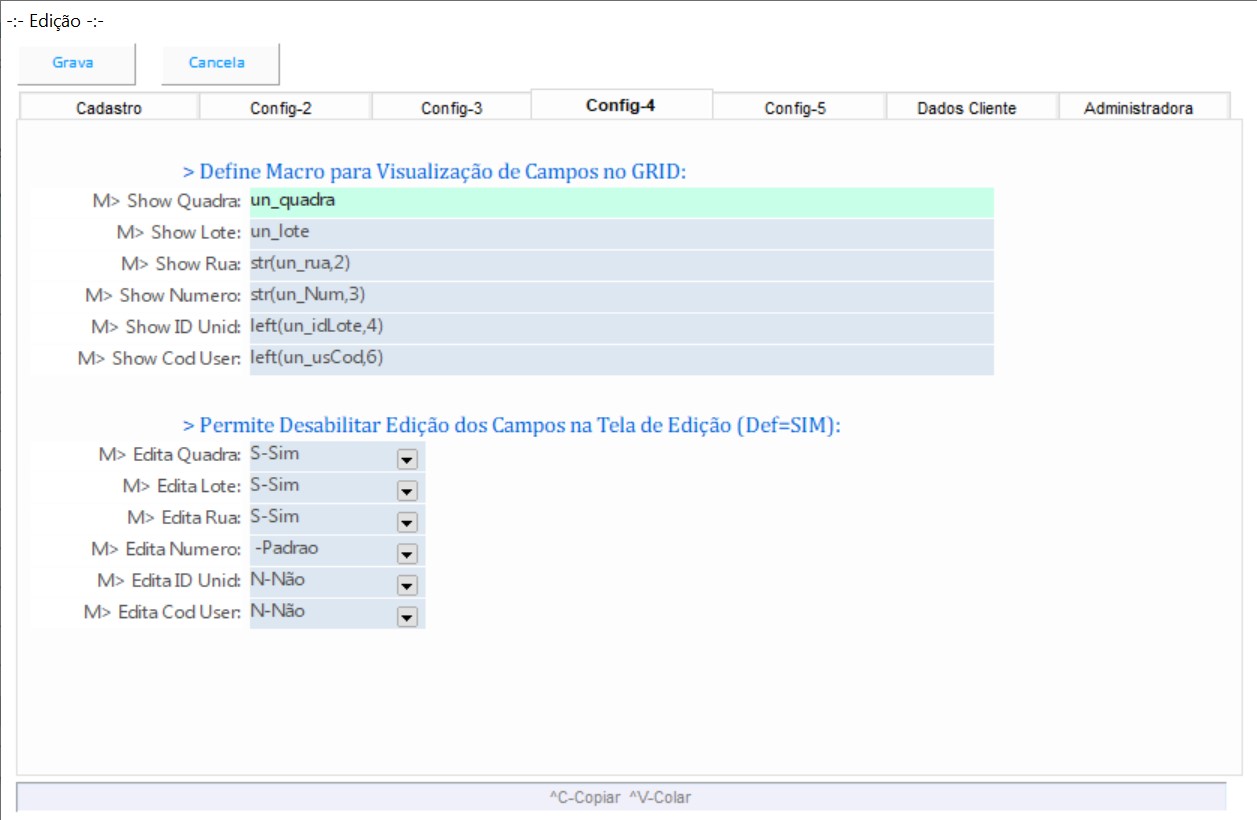Click the Show ID Unid field

[x=620, y=327]
